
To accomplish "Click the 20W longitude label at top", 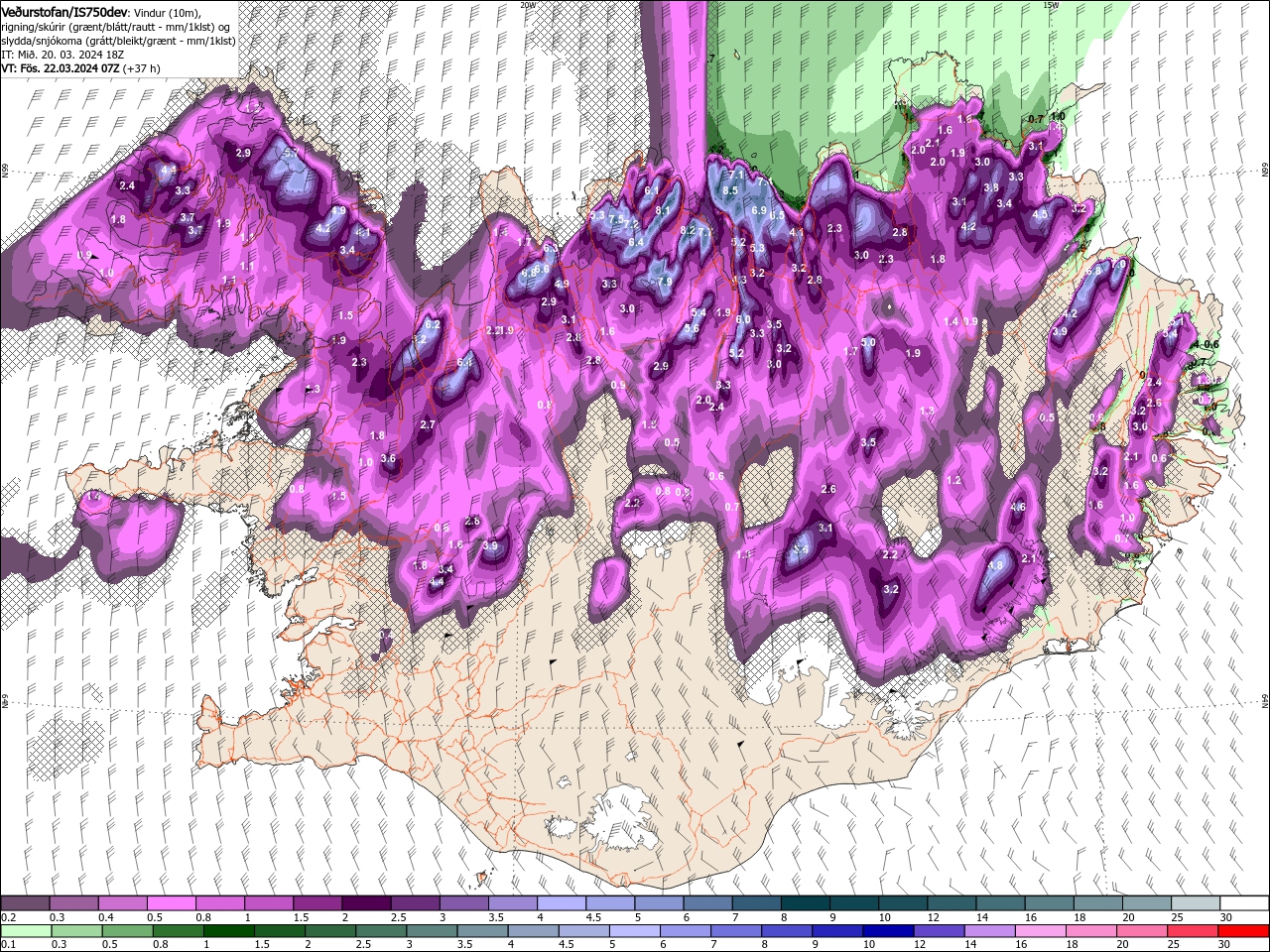I will coord(528,4).
